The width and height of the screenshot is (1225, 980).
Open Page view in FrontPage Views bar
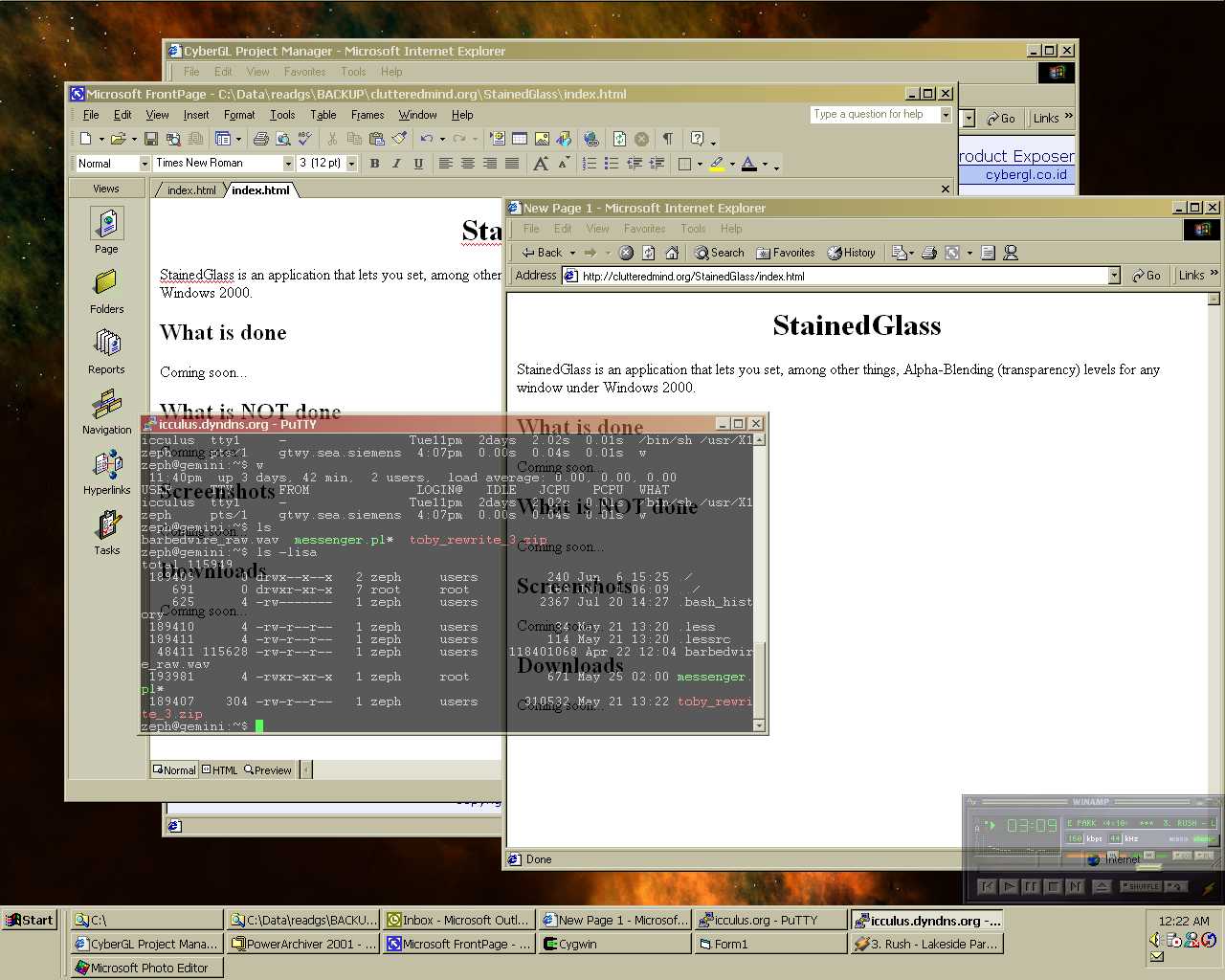(x=106, y=231)
